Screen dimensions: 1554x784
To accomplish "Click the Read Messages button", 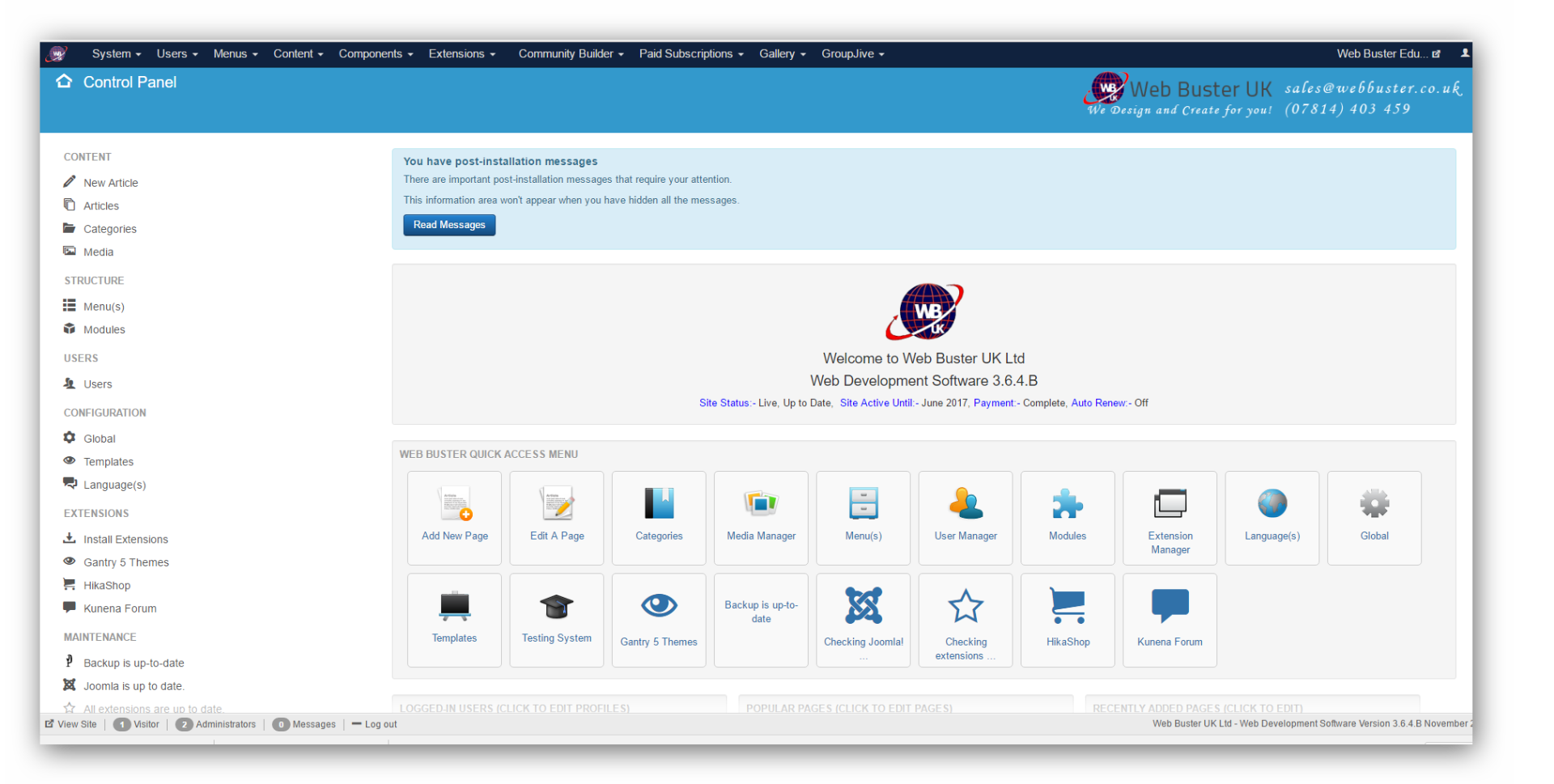I will click(x=449, y=225).
